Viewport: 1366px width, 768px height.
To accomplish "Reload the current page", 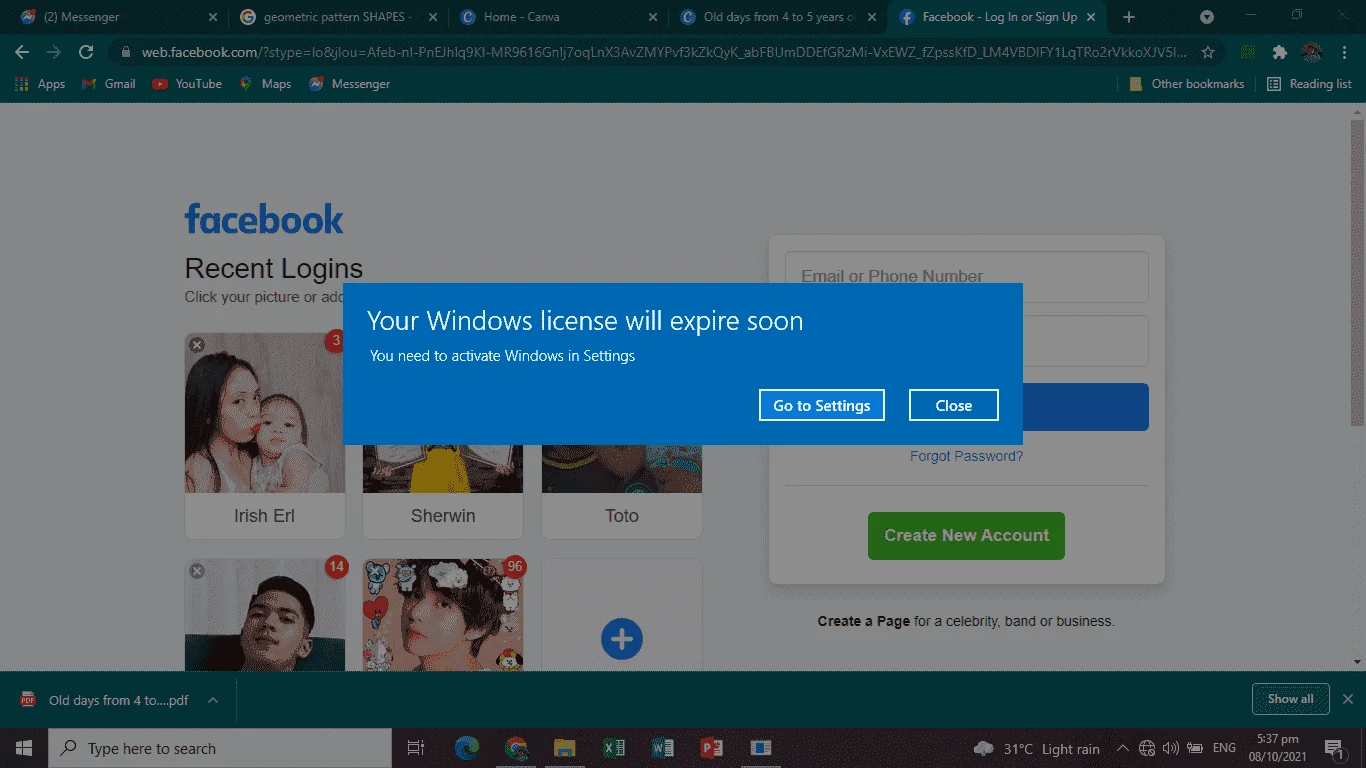I will click(86, 52).
